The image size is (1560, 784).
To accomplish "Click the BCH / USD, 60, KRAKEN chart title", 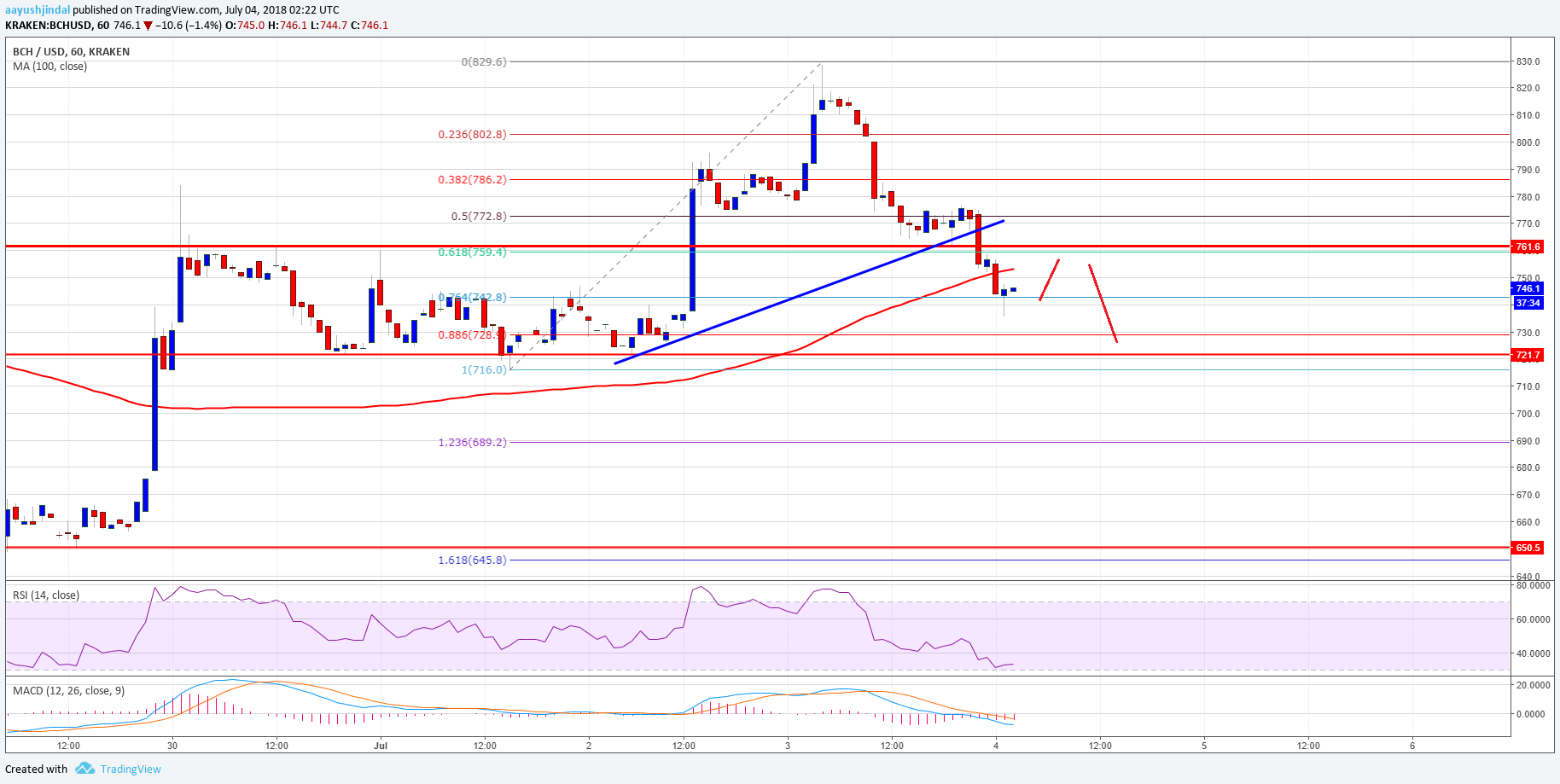I will coord(72,52).
